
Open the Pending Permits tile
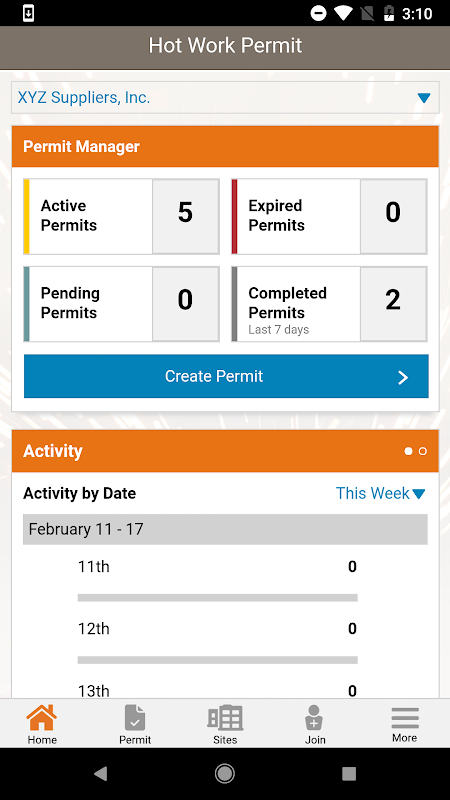[121, 304]
